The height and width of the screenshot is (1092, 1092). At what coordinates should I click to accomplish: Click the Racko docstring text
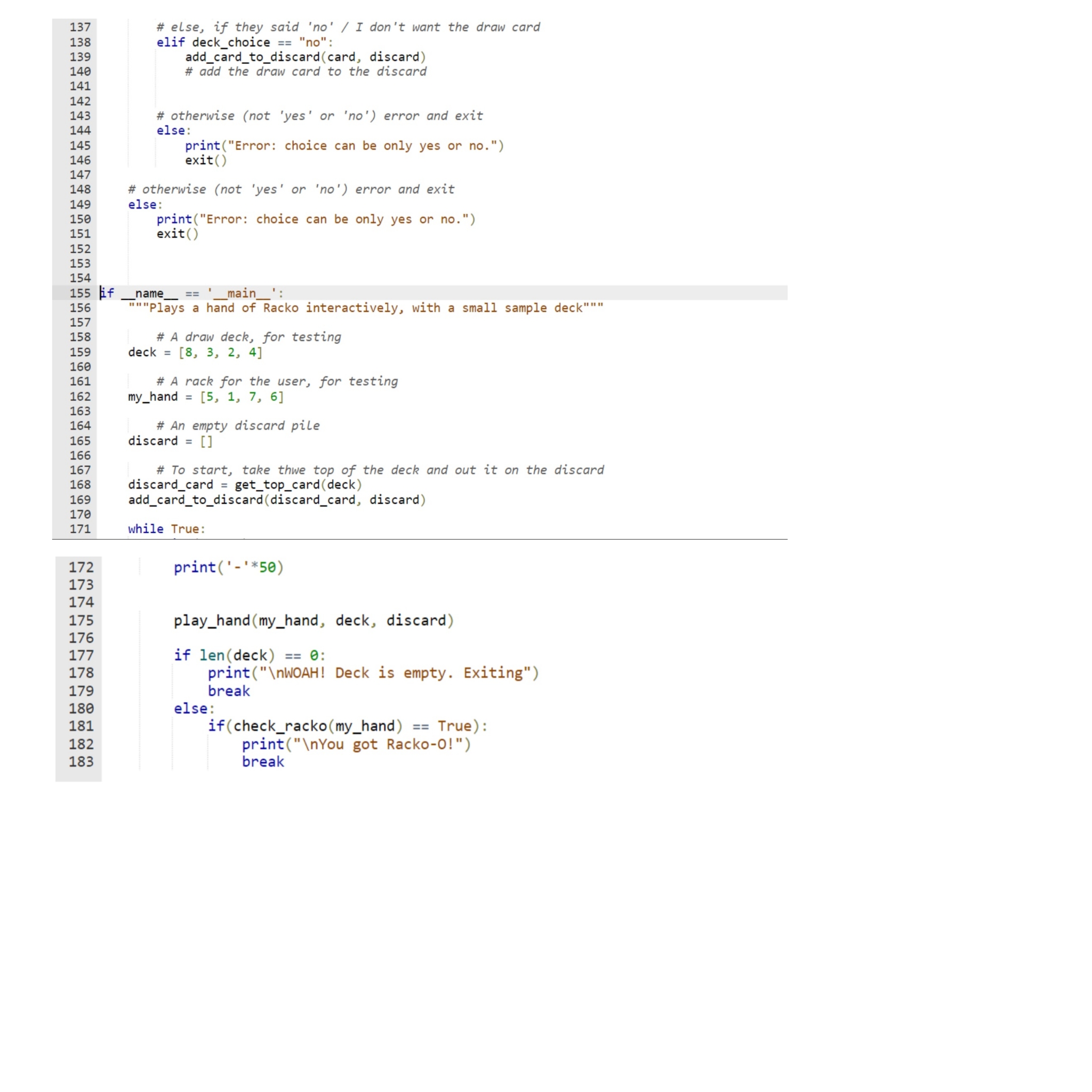[x=365, y=308]
